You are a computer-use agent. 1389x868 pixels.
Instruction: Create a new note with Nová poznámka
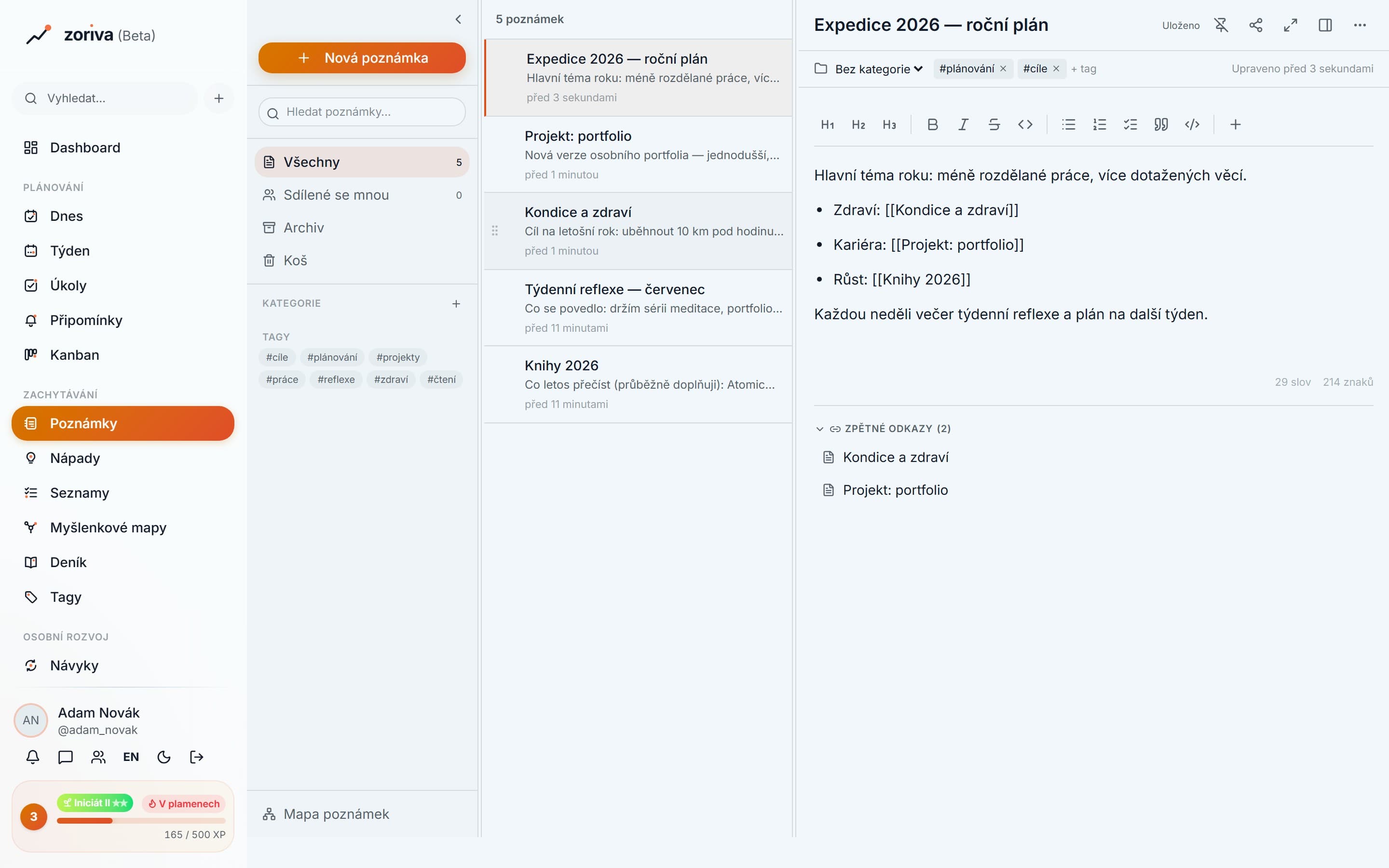[x=362, y=58]
